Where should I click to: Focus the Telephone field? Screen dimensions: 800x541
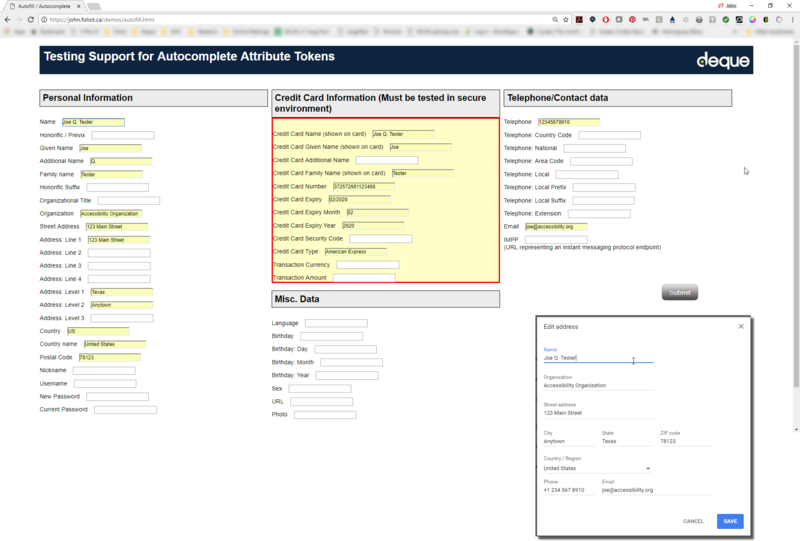pos(569,122)
